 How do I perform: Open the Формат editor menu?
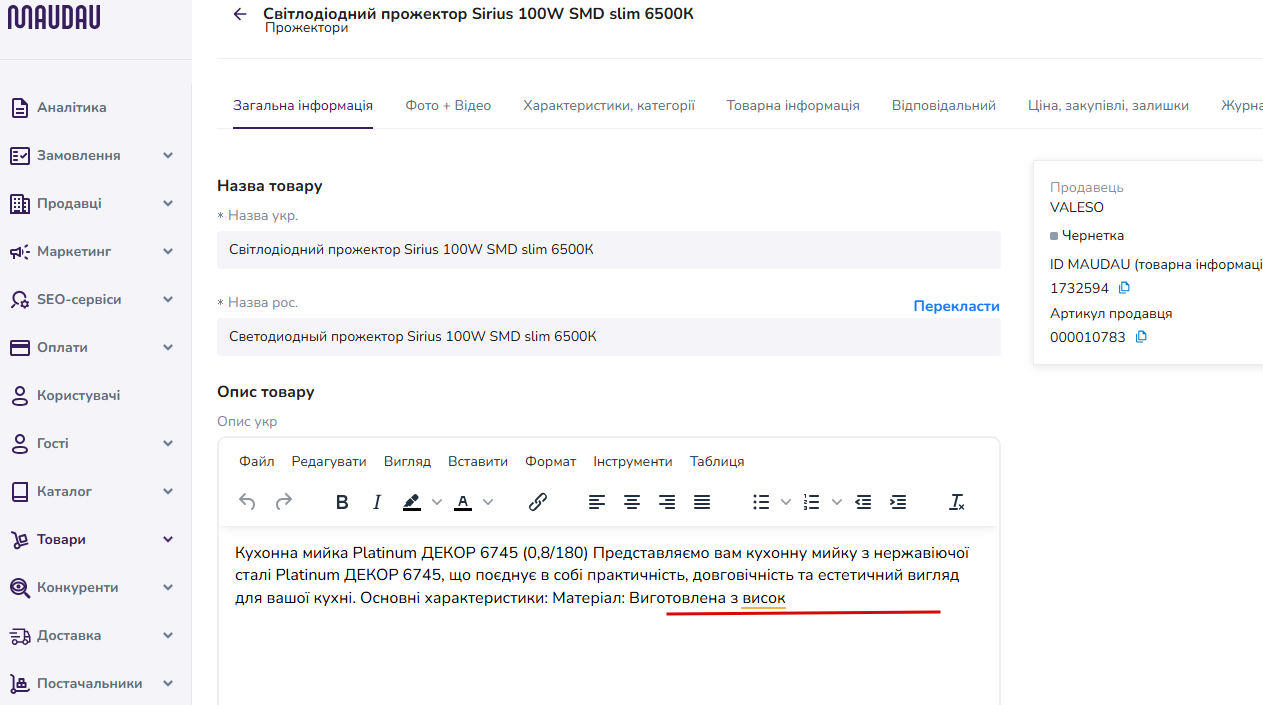point(551,462)
